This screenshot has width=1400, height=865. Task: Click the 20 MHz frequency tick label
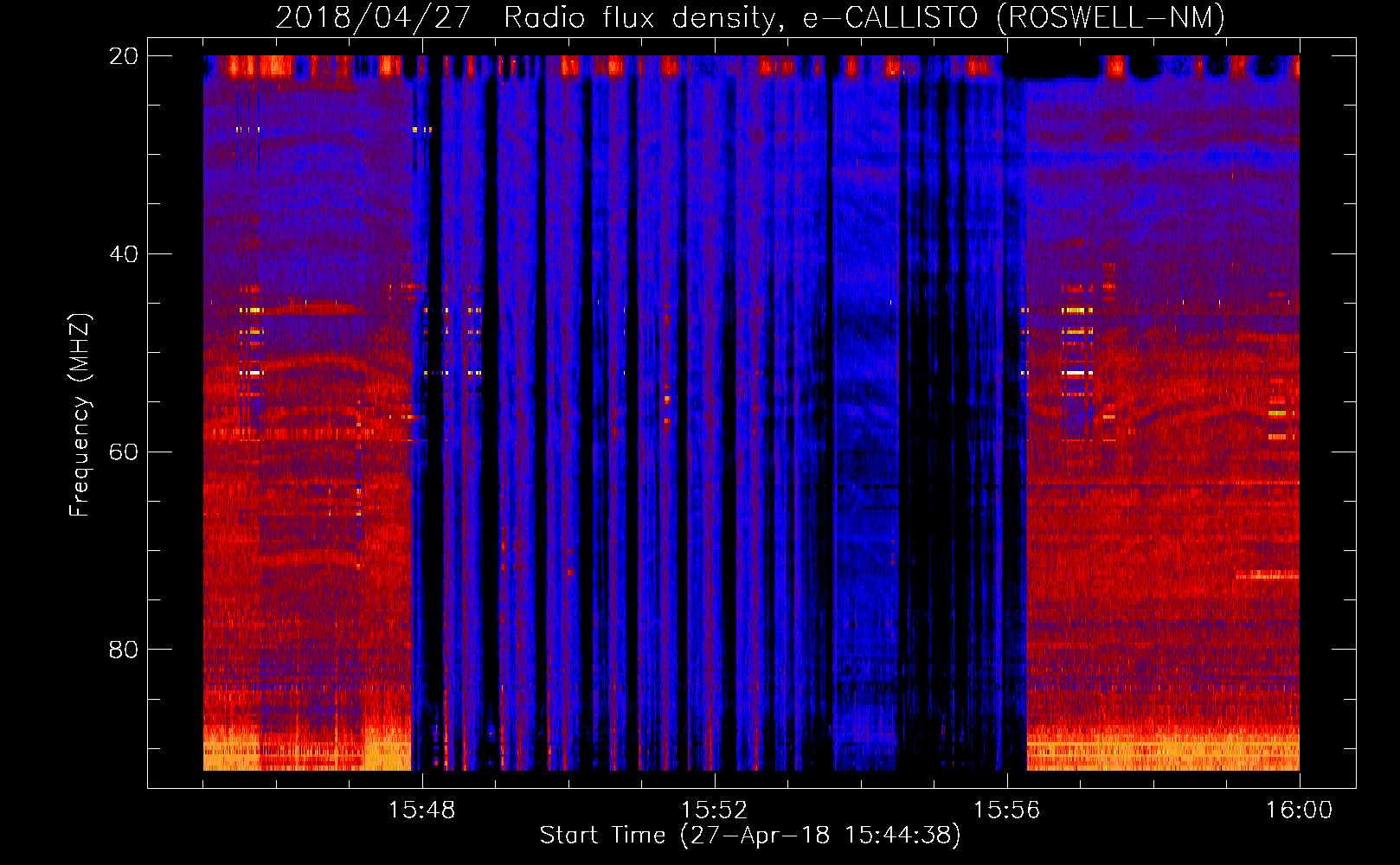pyautogui.click(x=124, y=56)
